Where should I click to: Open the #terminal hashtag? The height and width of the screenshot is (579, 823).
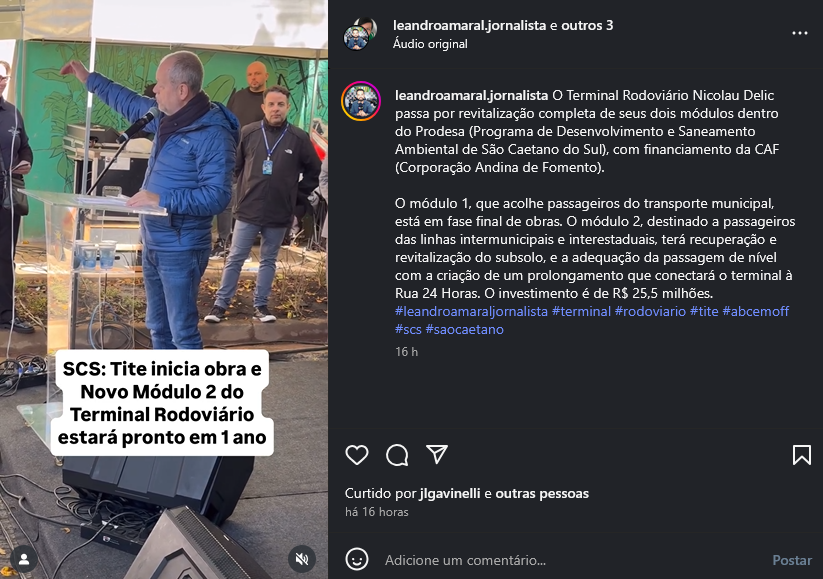[581, 311]
